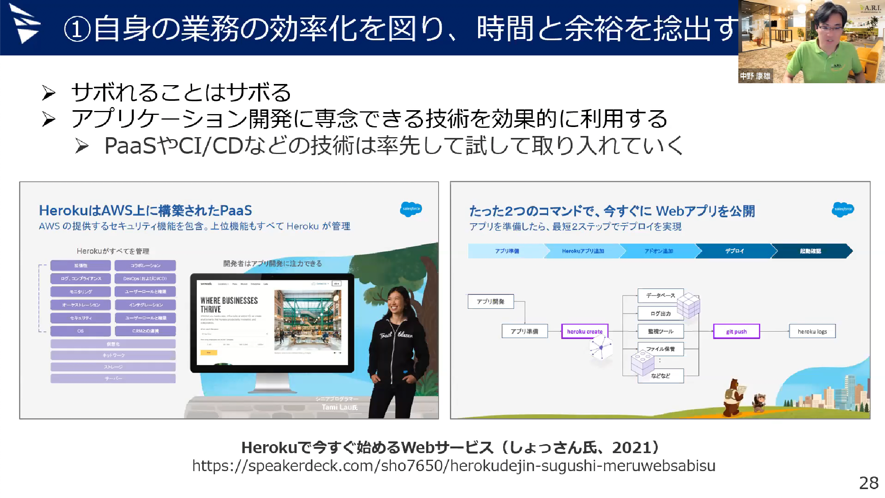885x498 pixels.
Task: Open the speakerdeck.com URL below the slides
Action: 454,466
